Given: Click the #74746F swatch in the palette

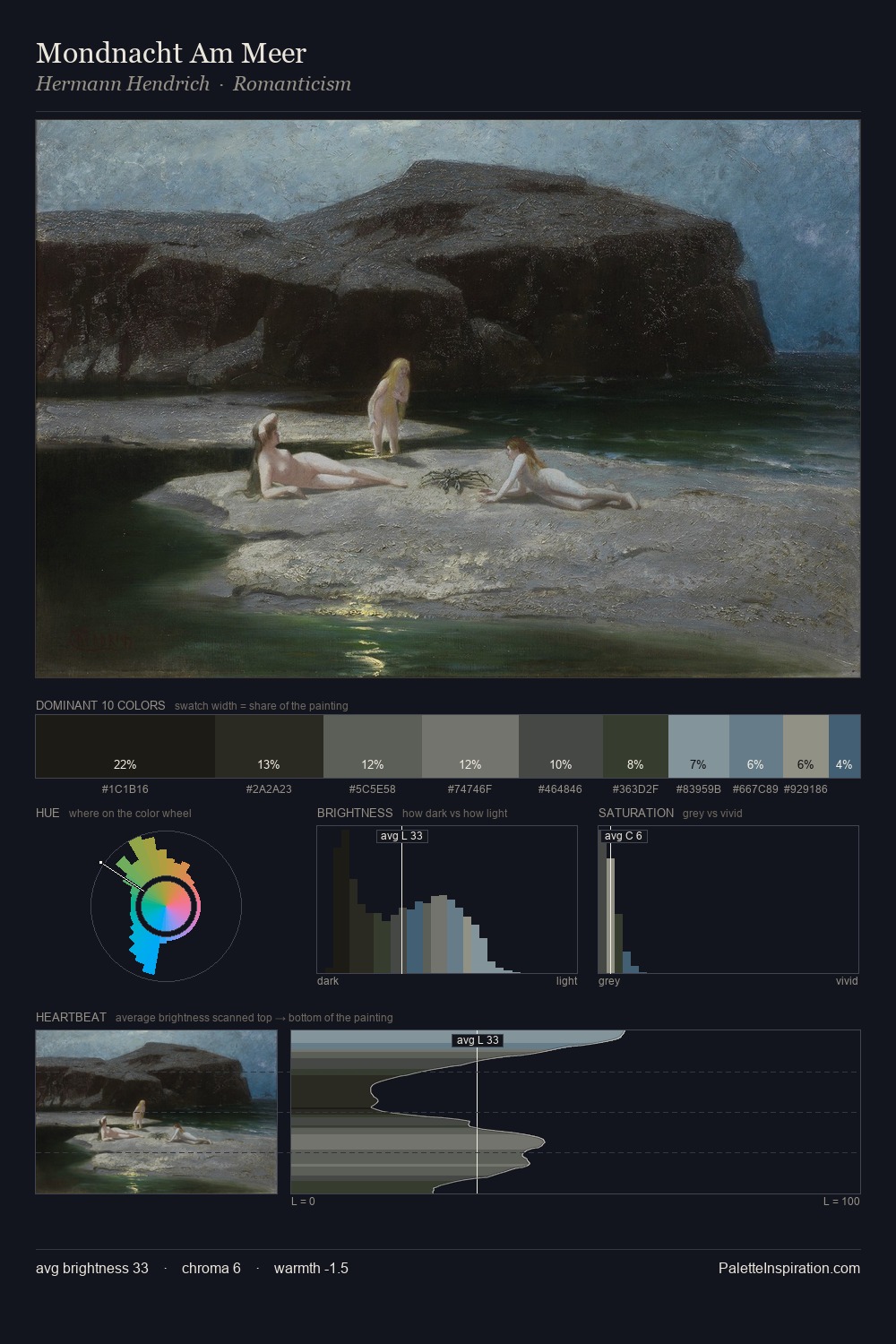Looking at the screenshot, I should tap(470, 746).
